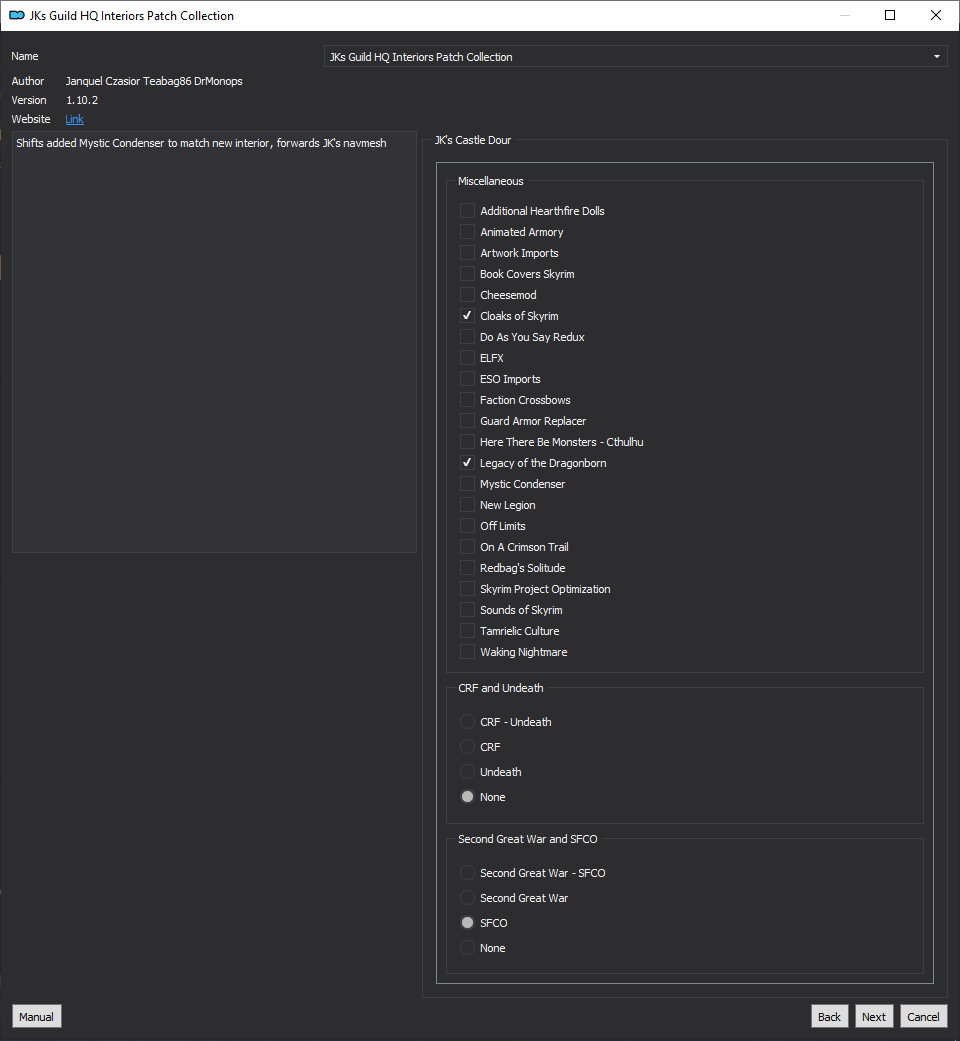Image resolution: width=960 pixels, height=1041 pixels.
Task: Click the Mod Organizer icon in title bar
Action: click(x=17, y=15)
